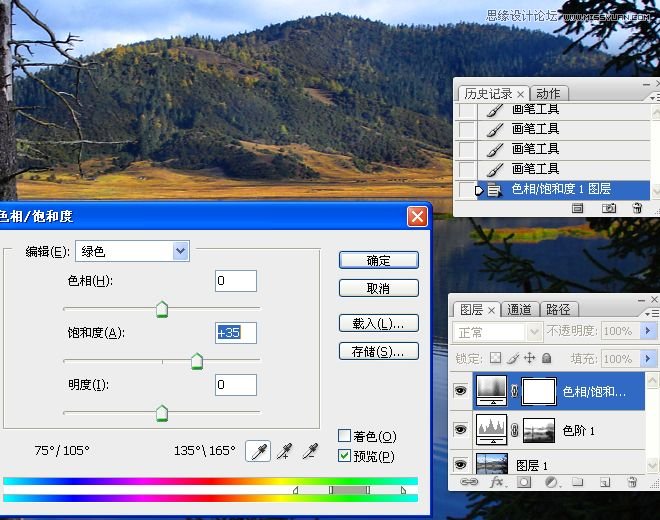Click the History panel trash icon
This screenshot has height=520, width=660.
click(637, 208)
